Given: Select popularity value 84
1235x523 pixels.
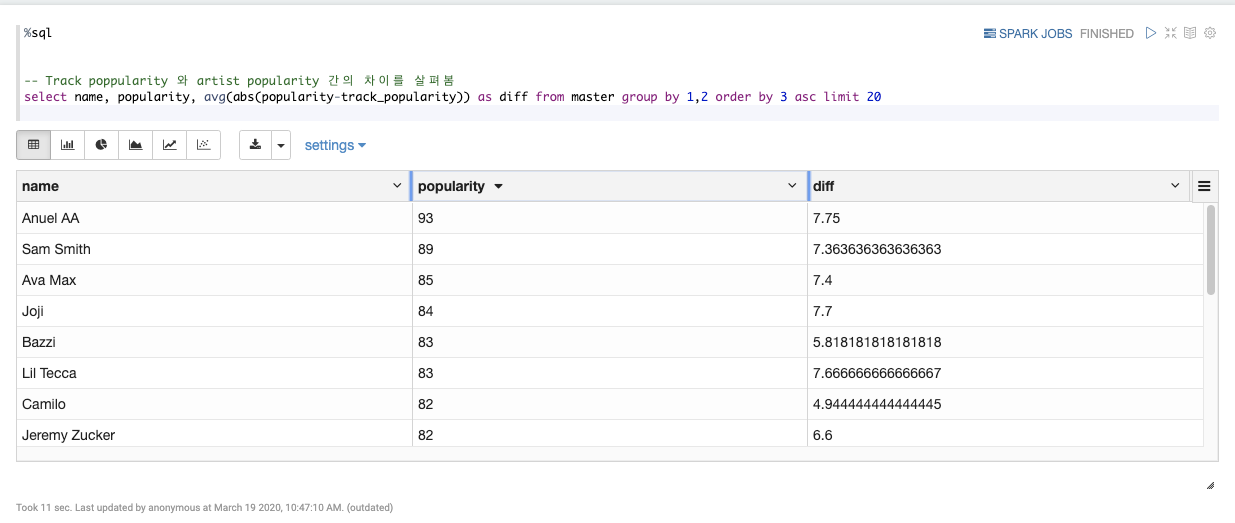Looking at the screenshot, I should (x=610, y=311).
